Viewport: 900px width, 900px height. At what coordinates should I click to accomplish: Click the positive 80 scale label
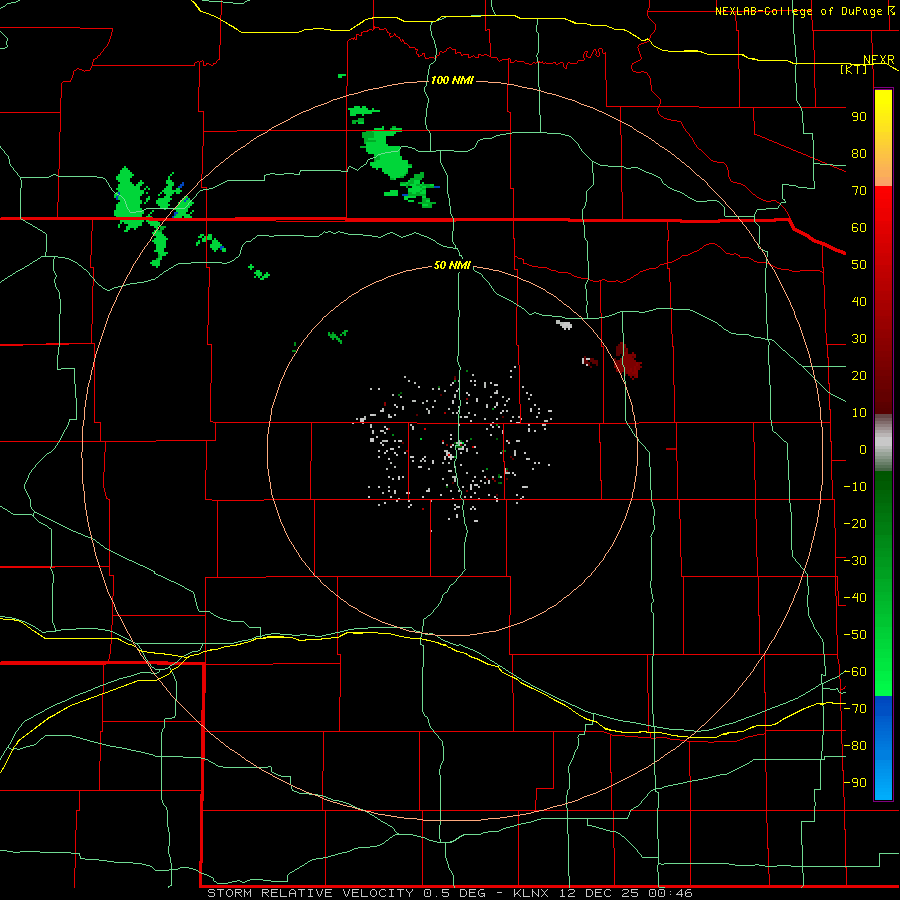tap(859, 154)
